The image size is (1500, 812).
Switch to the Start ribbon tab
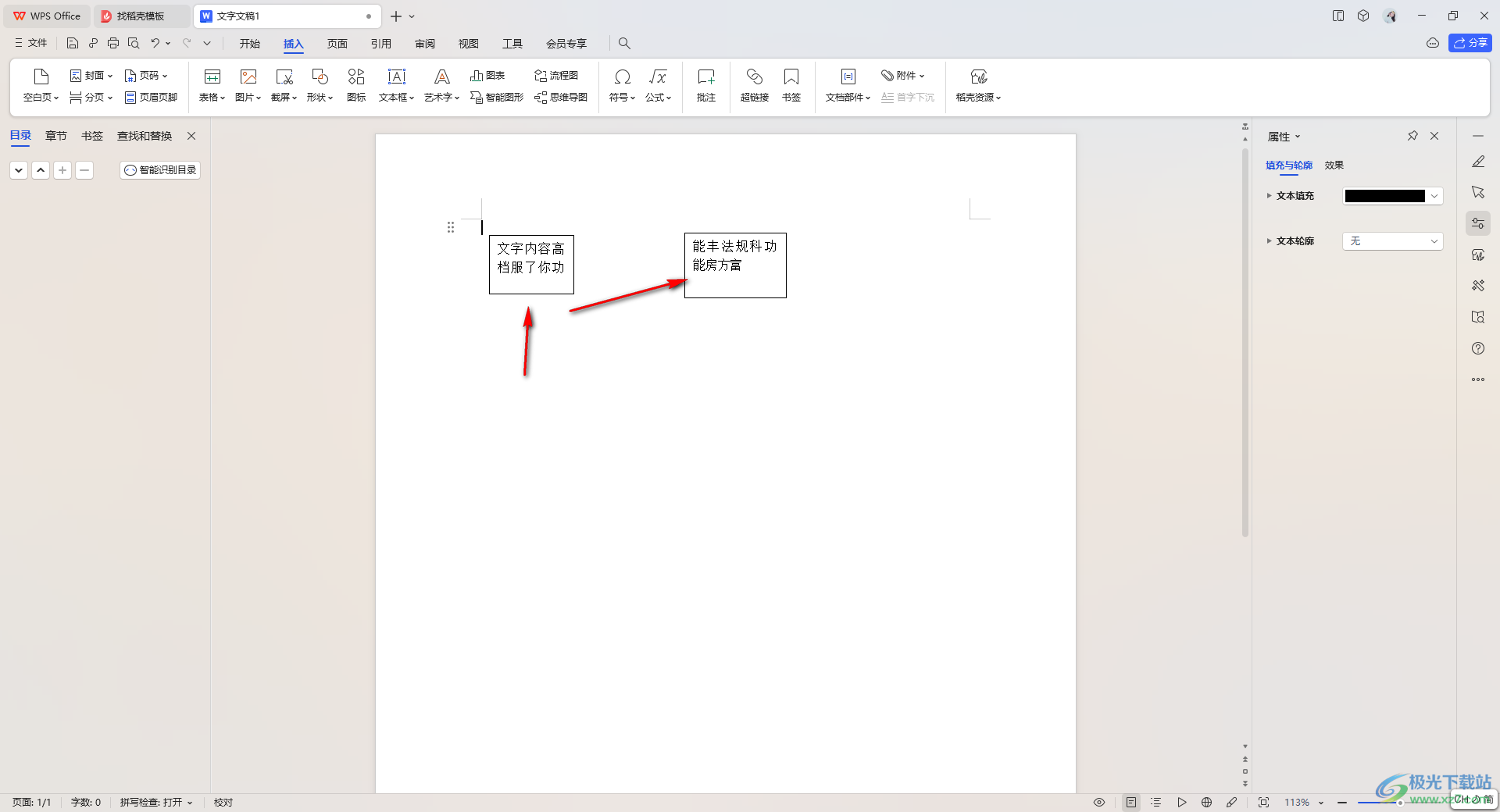[x=250, y=44]
